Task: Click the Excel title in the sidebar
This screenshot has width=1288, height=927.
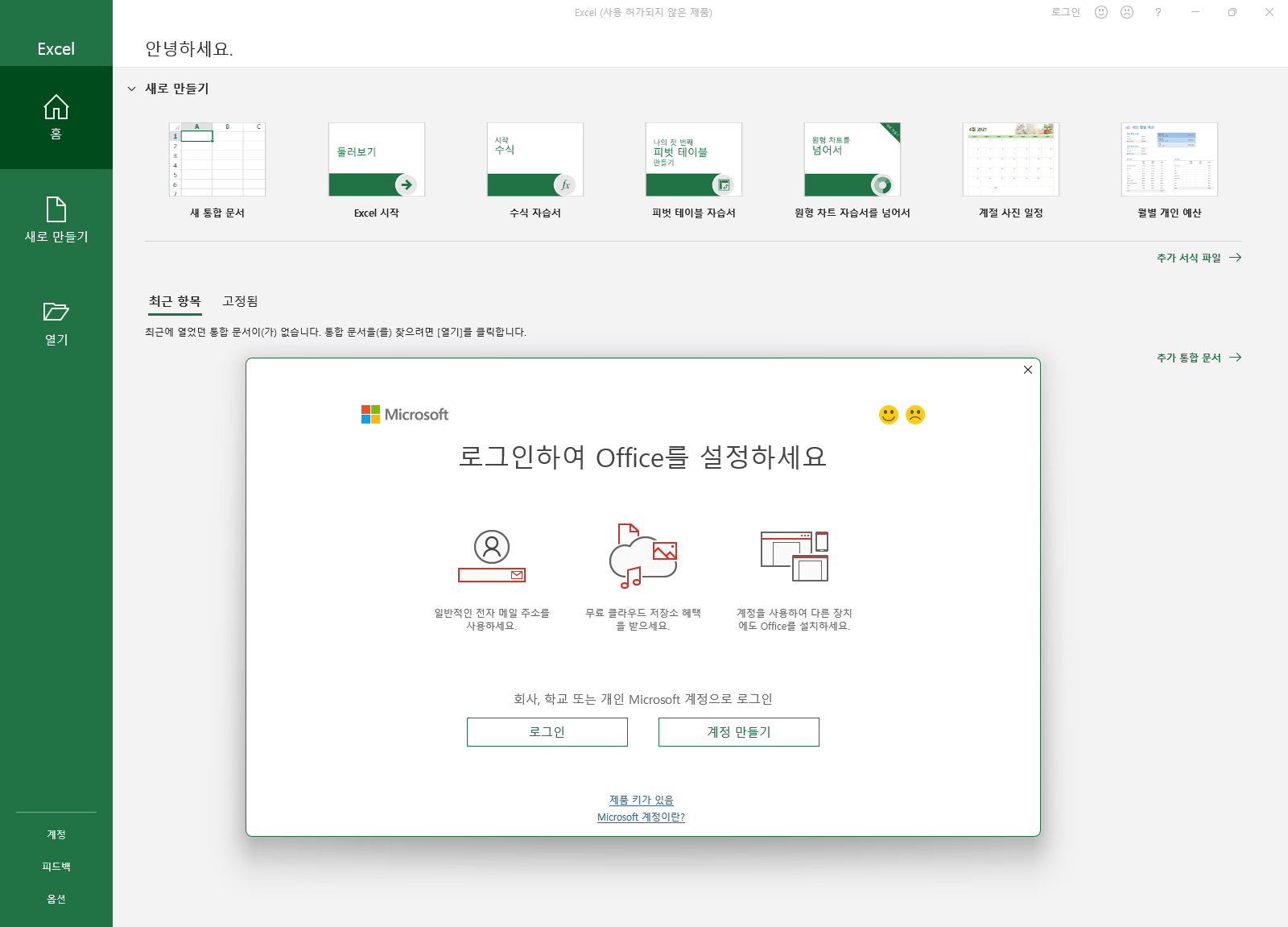Action: tap(56, 49)
